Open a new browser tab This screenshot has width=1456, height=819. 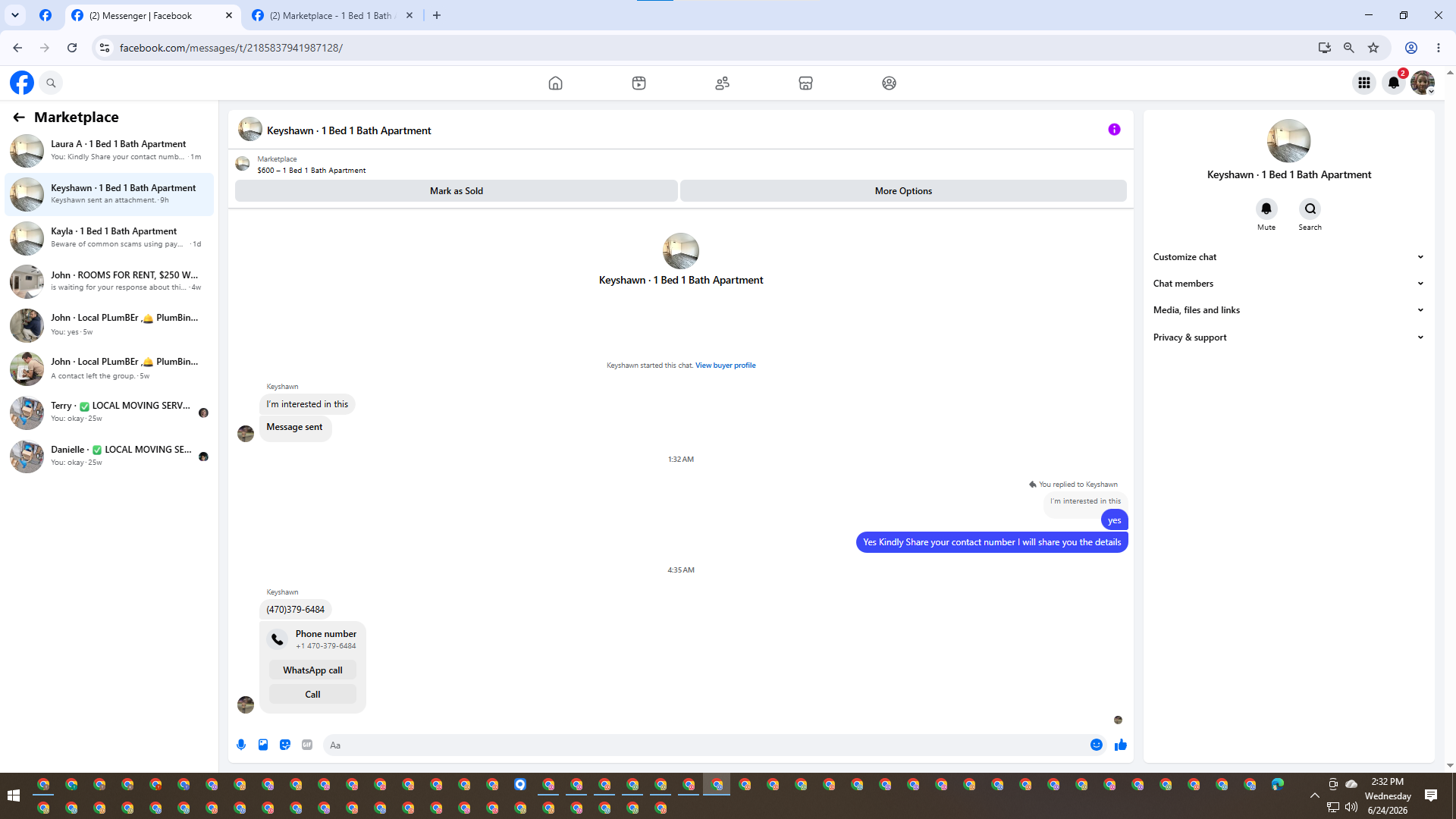point(437,15)
